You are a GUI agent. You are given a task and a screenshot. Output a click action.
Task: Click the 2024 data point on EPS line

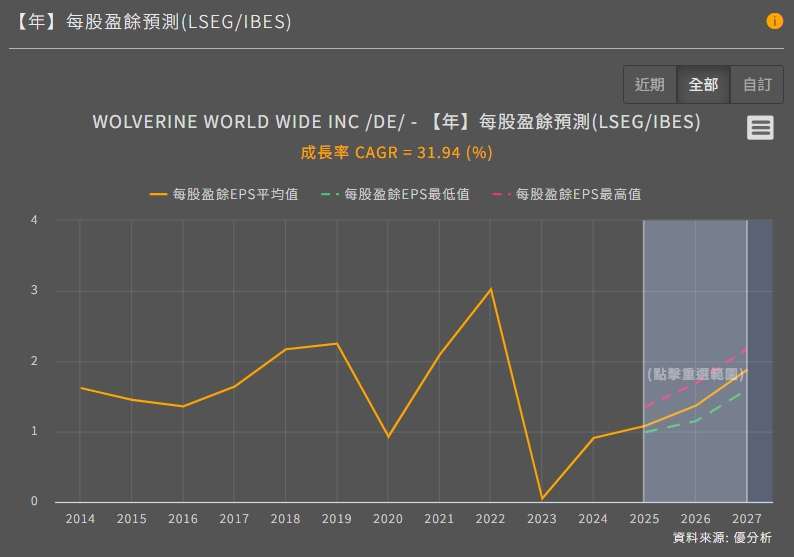pos(593,438)
